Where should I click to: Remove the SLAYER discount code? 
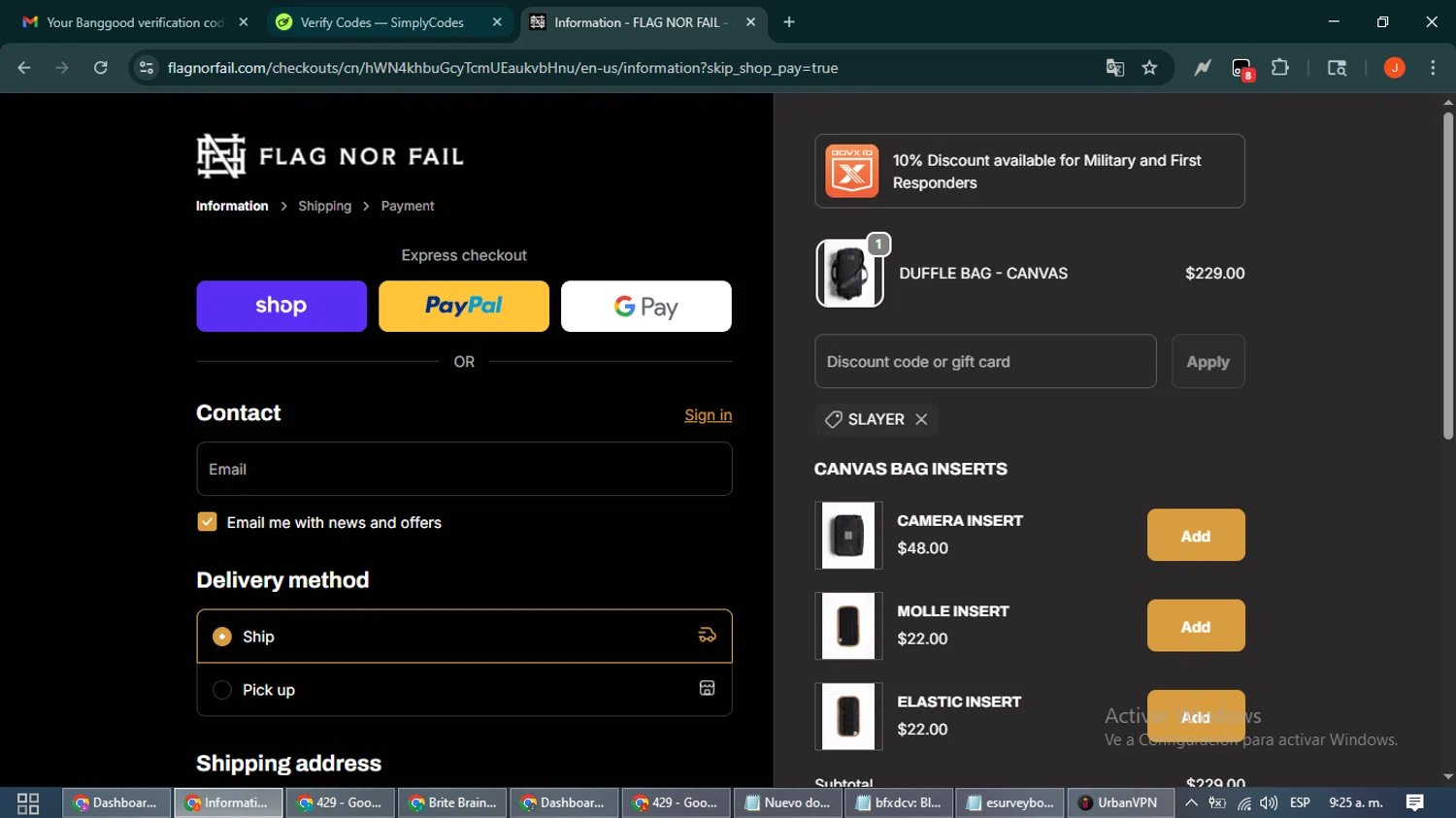pyautogui.click(x=921, y=419)
